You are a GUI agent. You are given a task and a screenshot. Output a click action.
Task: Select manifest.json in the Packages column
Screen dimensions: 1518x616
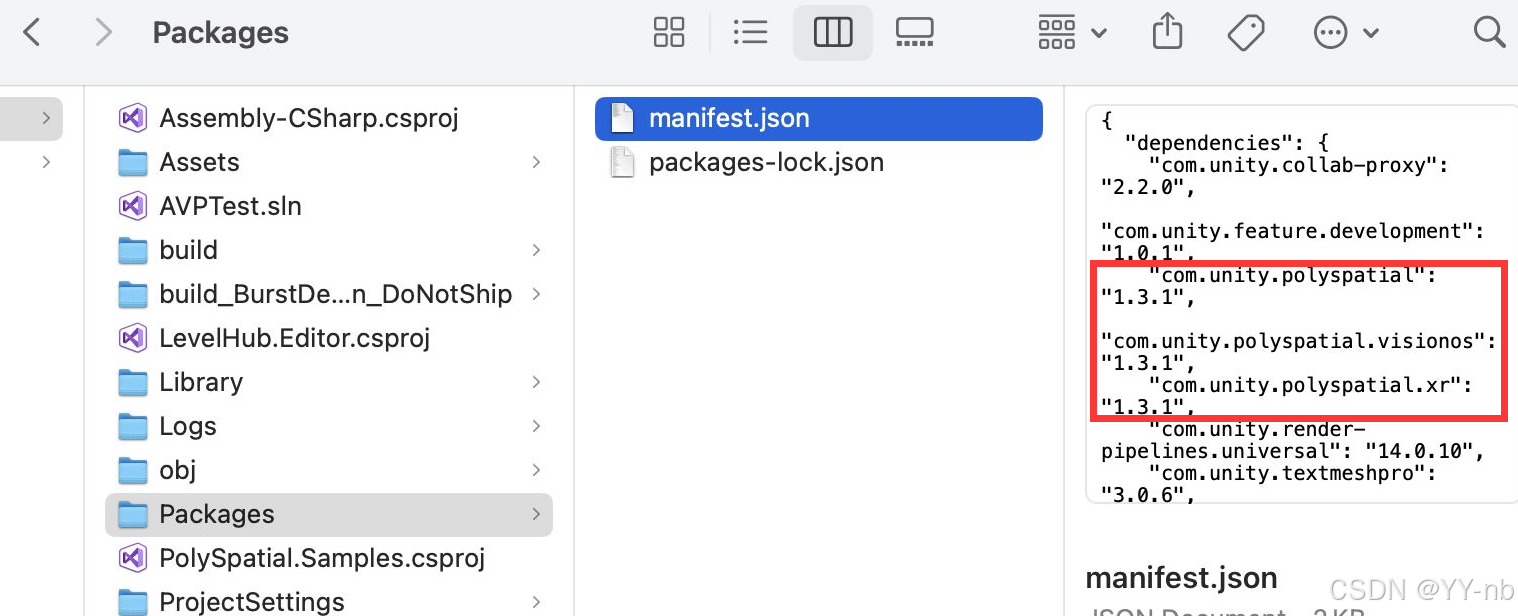point(819,118)
